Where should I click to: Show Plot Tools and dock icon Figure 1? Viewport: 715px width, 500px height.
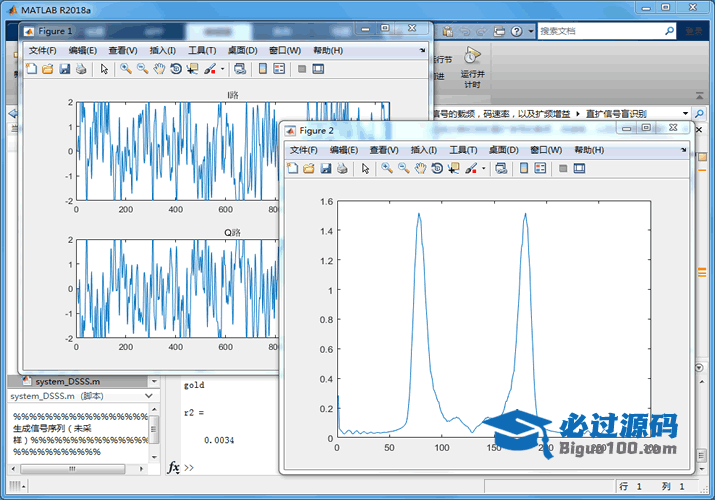318,69
